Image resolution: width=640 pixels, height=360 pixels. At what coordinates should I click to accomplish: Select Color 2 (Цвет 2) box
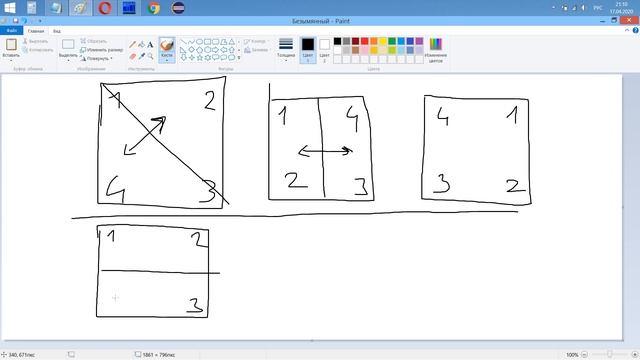tap(324, 49)
